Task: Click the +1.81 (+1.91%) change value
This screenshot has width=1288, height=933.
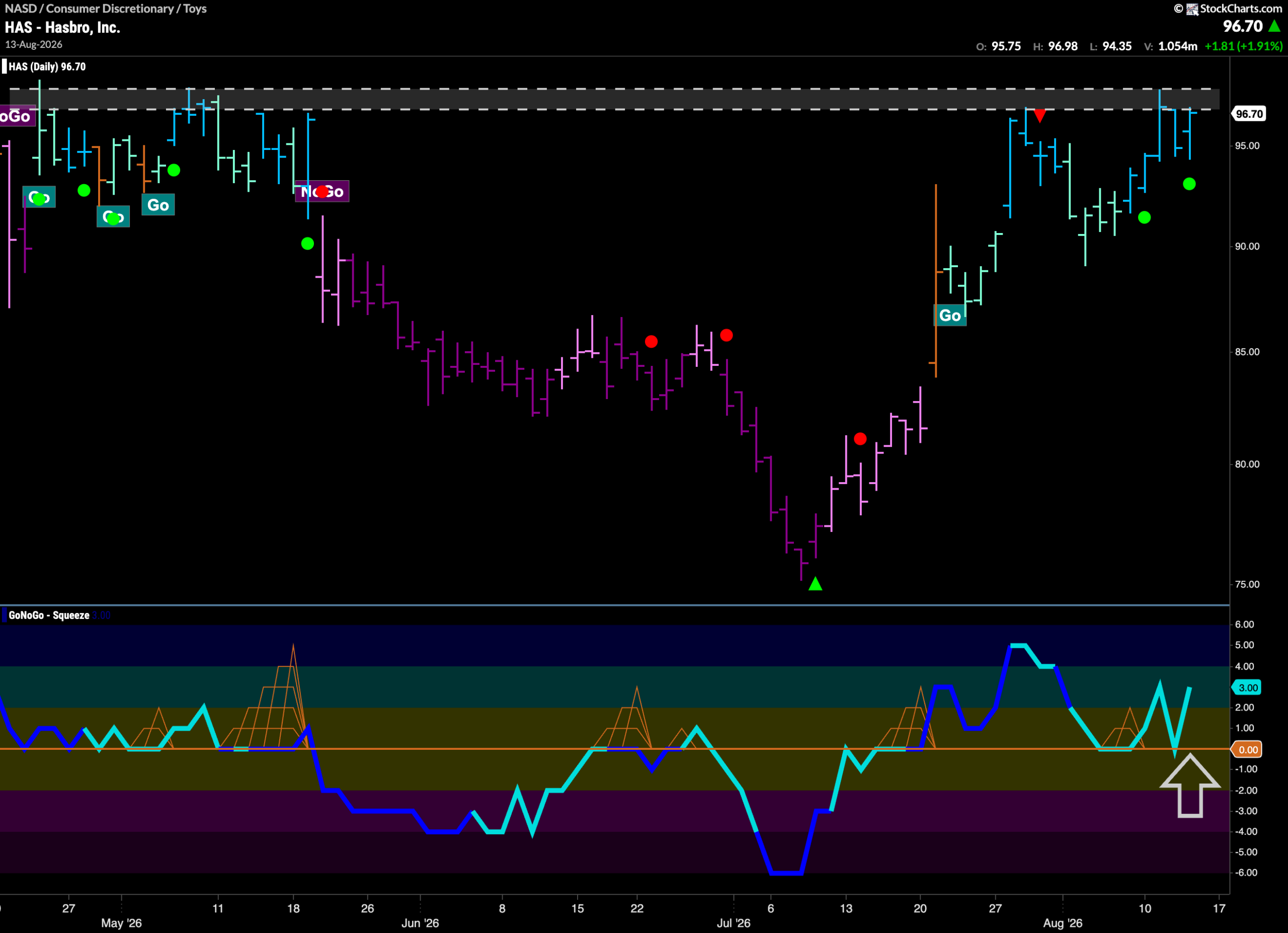Action: [x=1243, y=47]
